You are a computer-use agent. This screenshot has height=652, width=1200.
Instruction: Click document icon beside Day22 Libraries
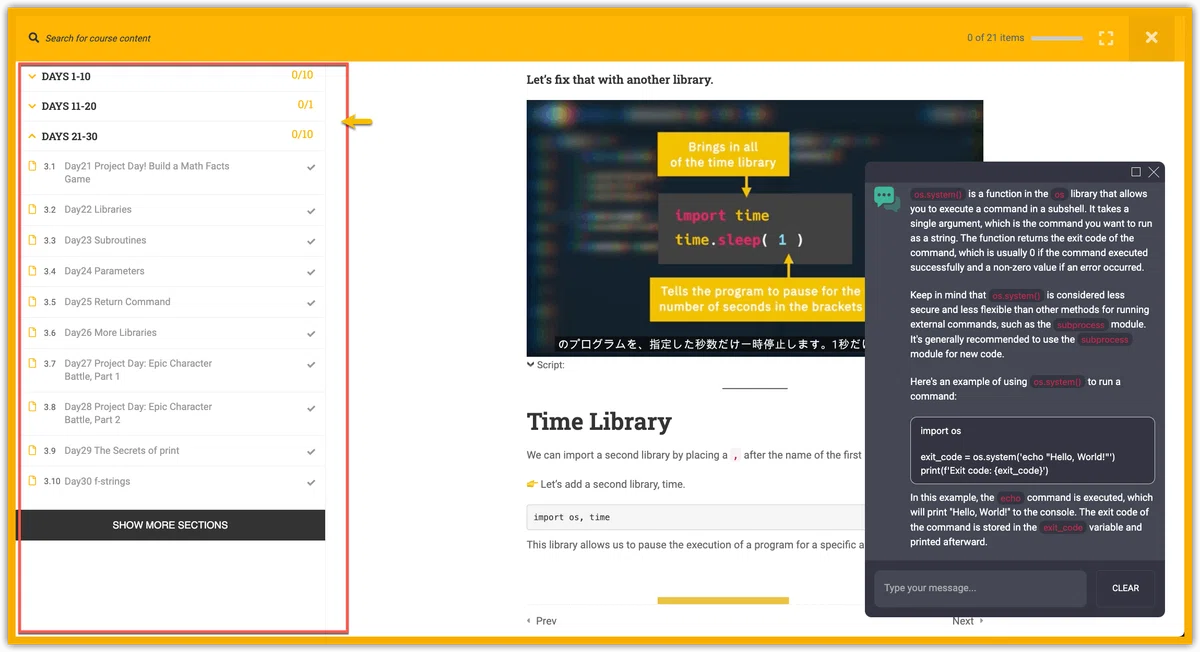(32, 210)
